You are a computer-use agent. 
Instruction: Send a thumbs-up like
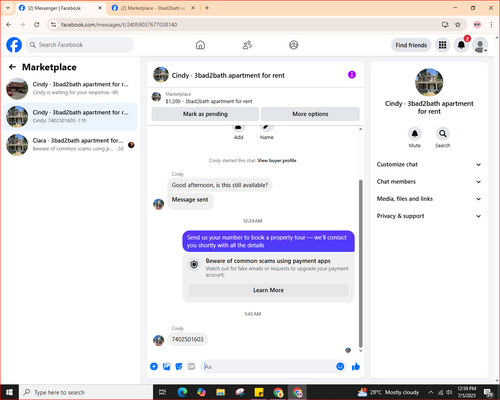(356, 367)
